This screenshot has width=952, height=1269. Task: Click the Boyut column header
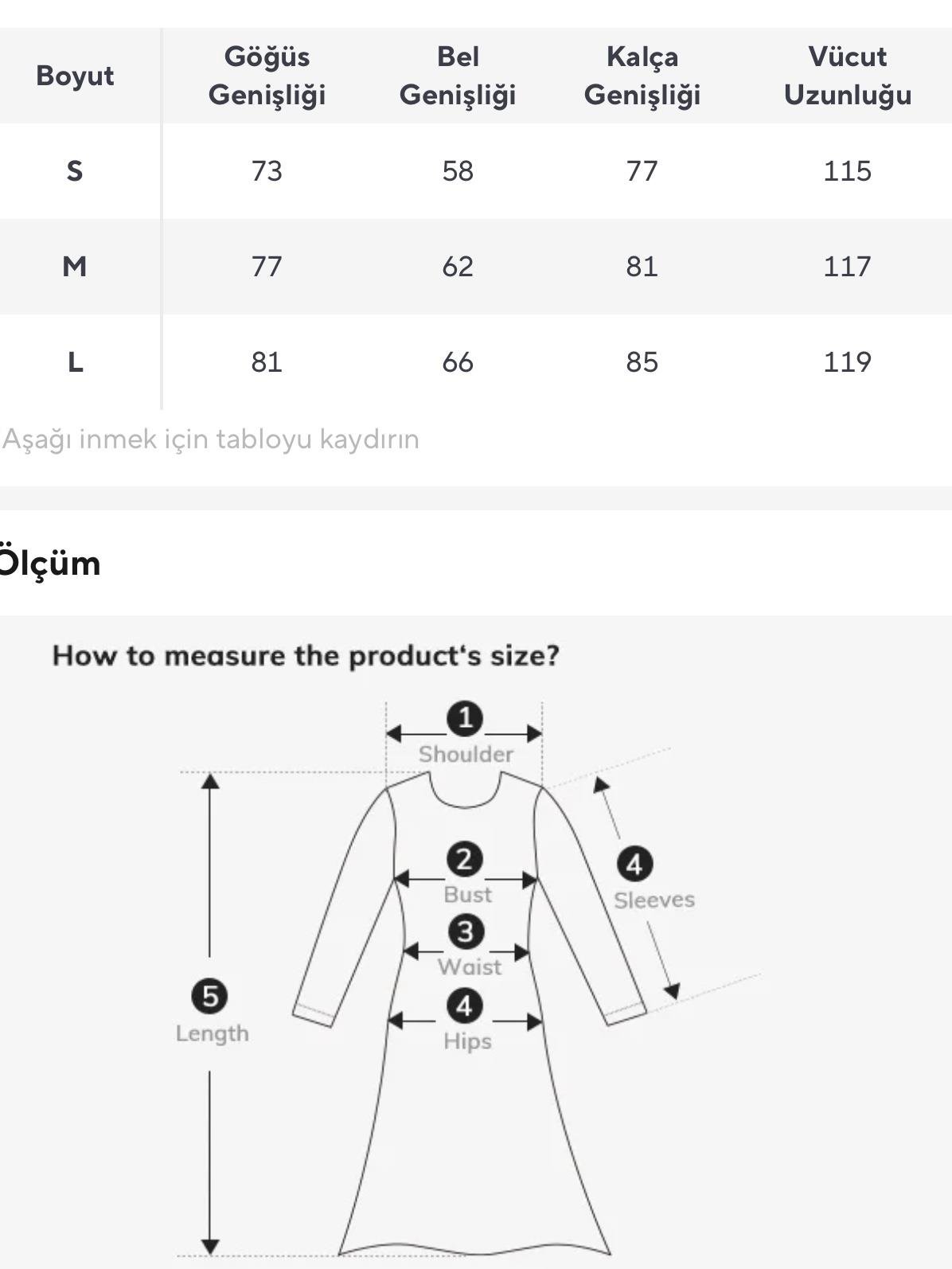(75, 76)
